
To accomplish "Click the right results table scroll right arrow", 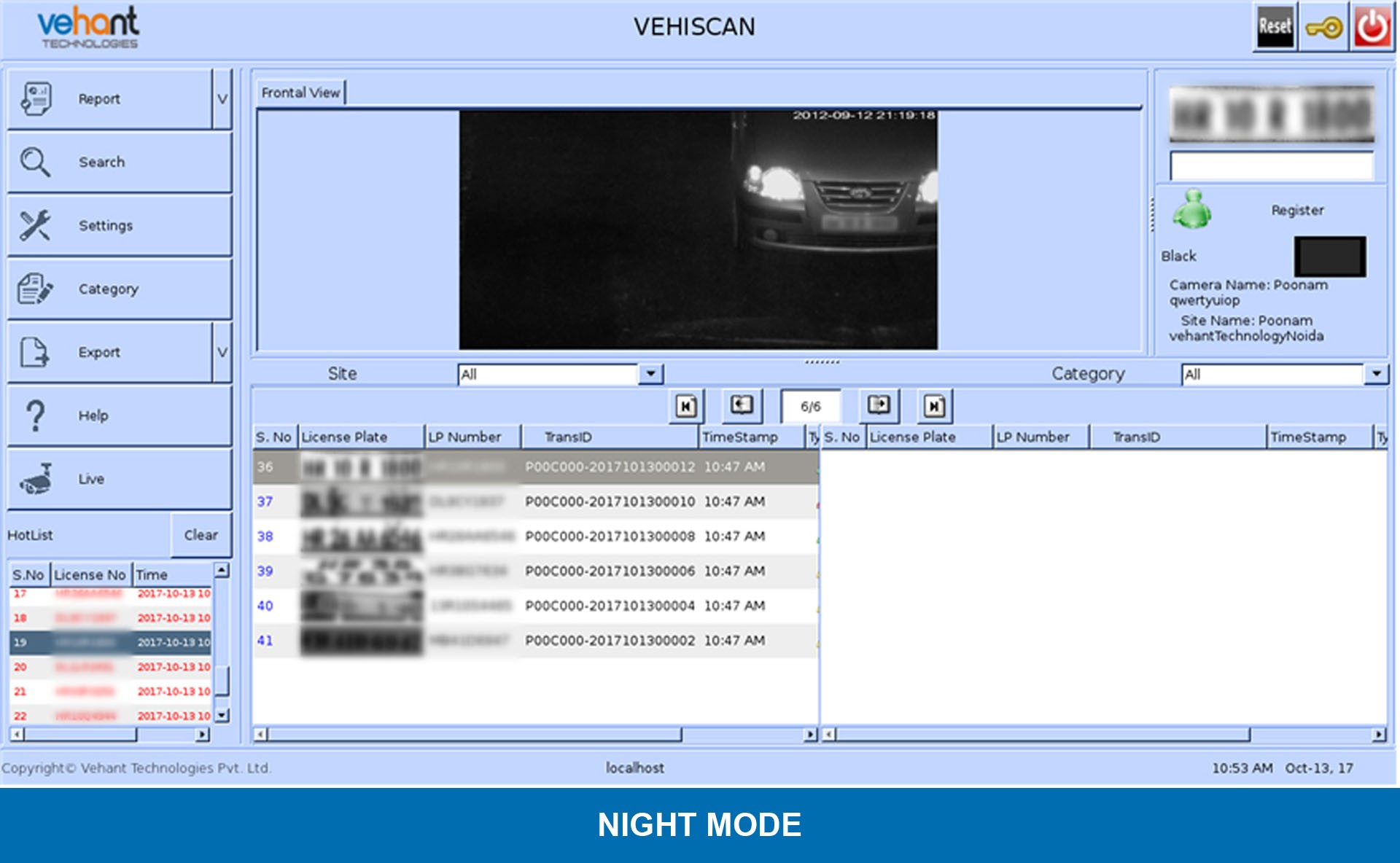I will pos(1379,735).
